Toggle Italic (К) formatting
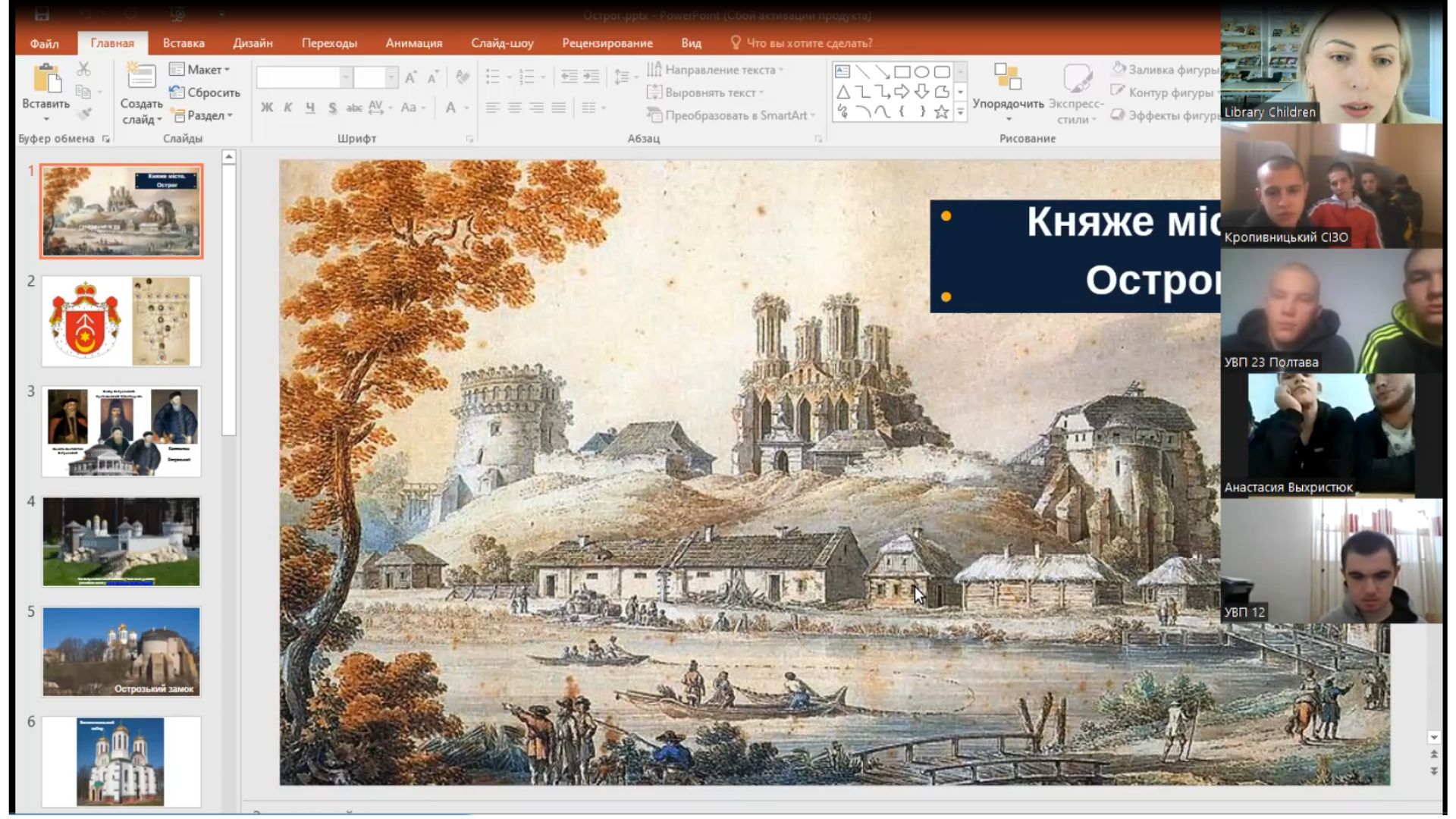Image resolution: width=1456 pixels, height=819 pixels. pos(288,108)
